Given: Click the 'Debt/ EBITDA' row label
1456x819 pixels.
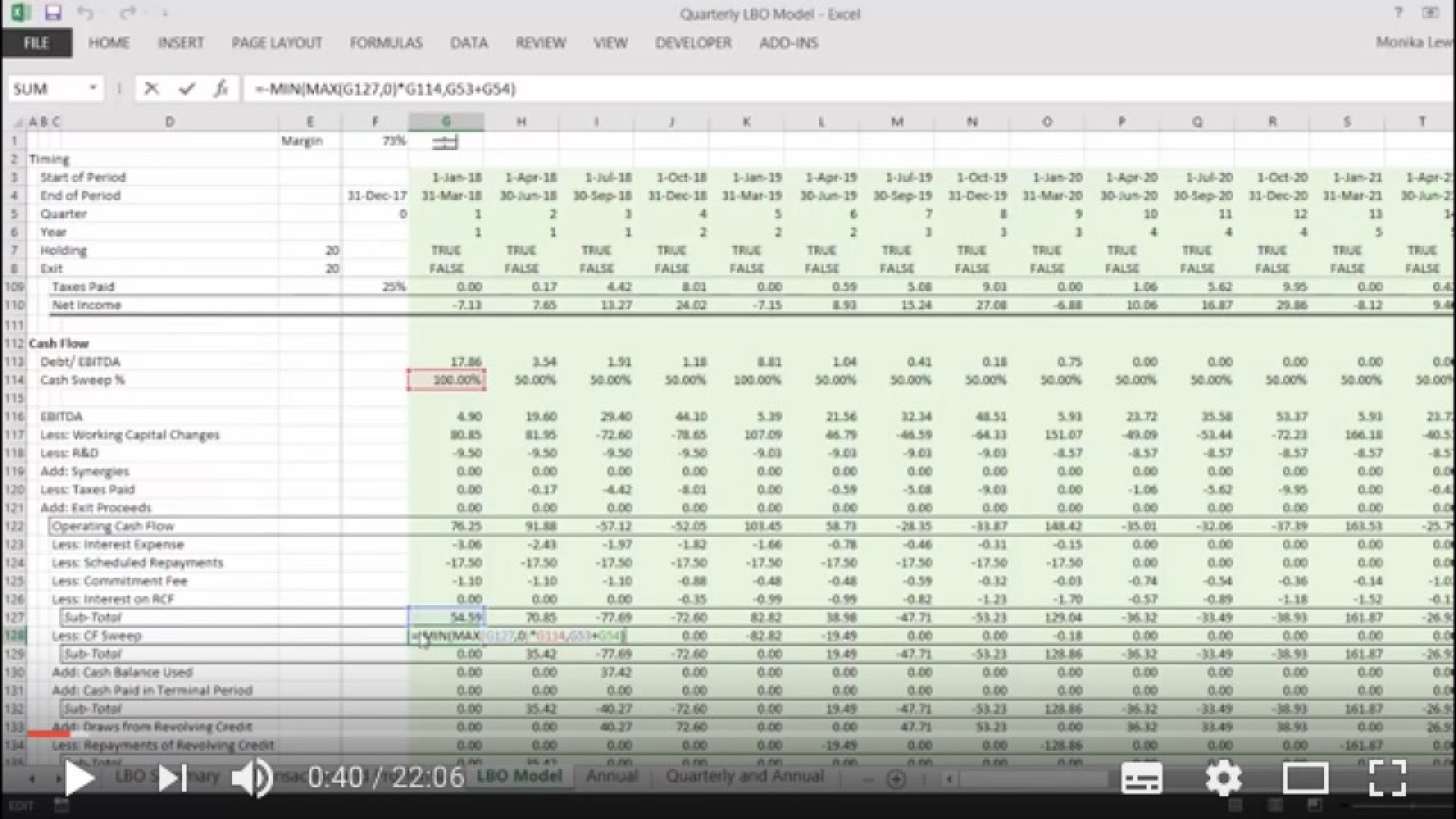Looking at the screenshot, I should tap(80, 362).
